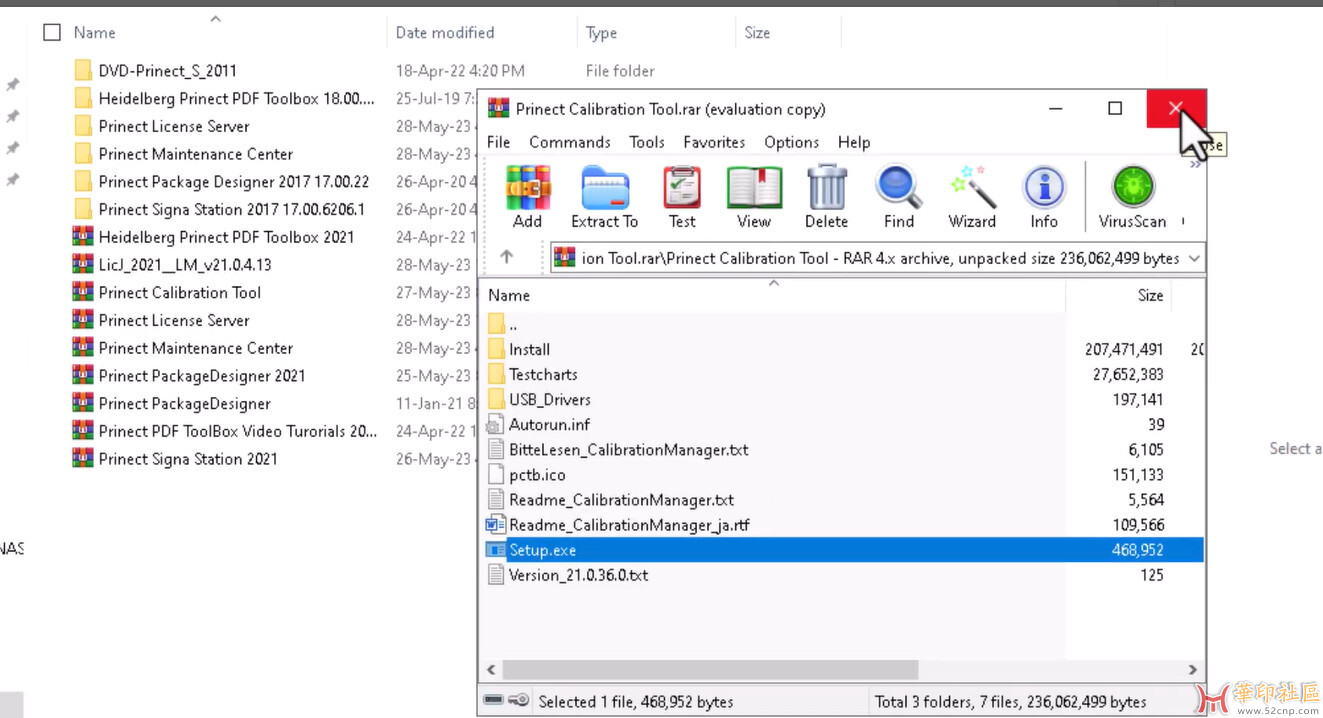The height and width of the screenshot is (718, 1323).
Task: Open the Help menu
Action: point(854,142)
